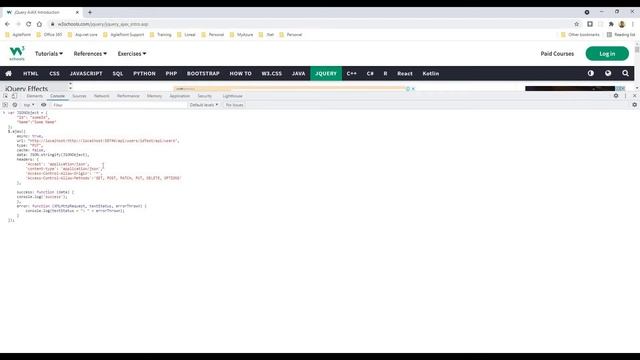The image size is (640, 360).
Task: Toggle the live expression eye icon
Action: coord(43,105)
